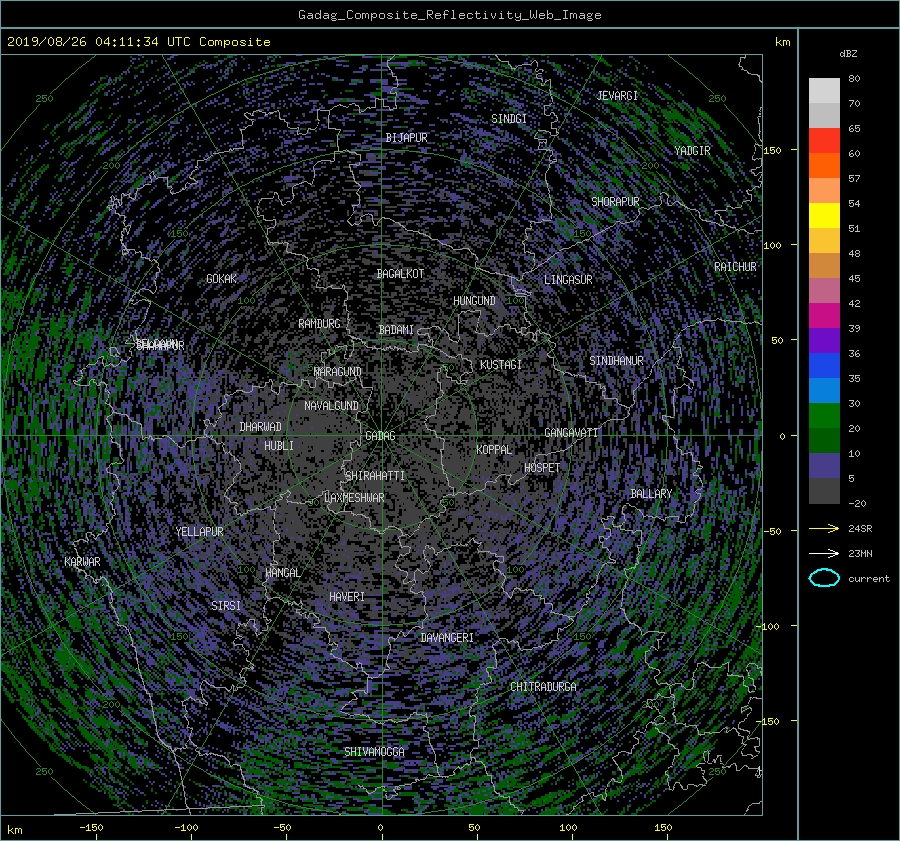Click the km unit label at top right

[x=782, y=42]
